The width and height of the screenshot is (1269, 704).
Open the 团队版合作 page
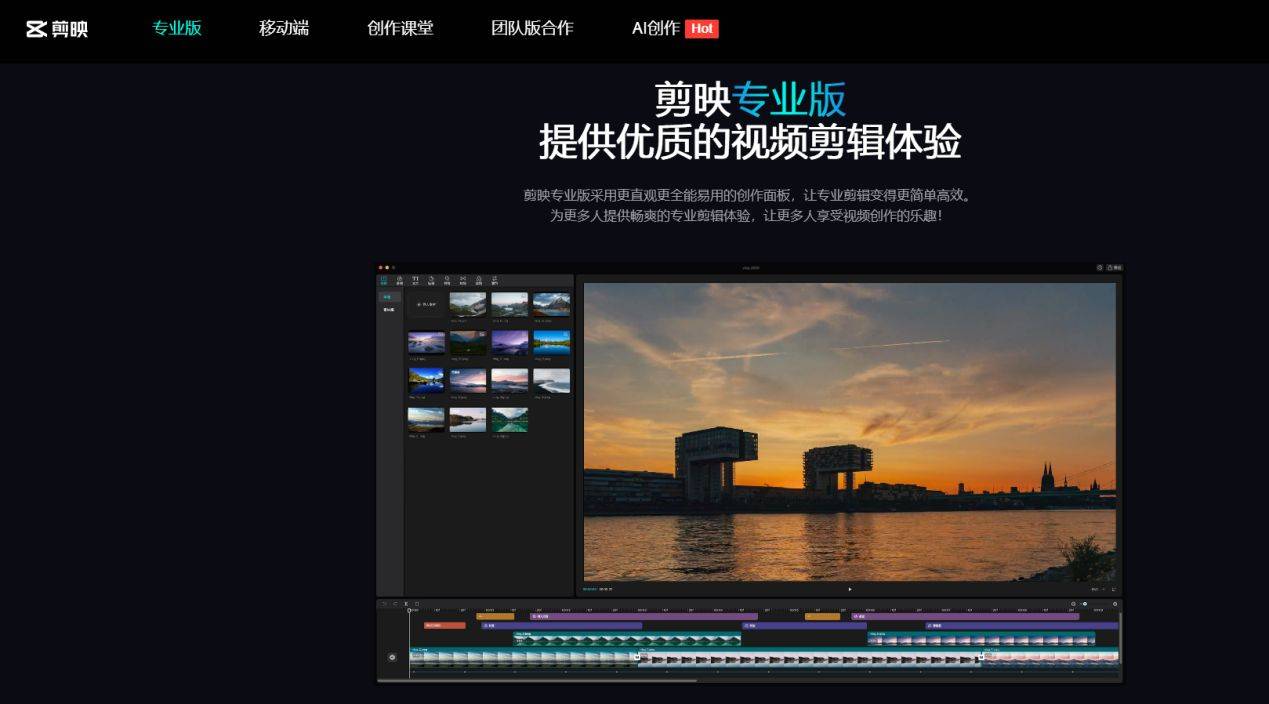532,28
